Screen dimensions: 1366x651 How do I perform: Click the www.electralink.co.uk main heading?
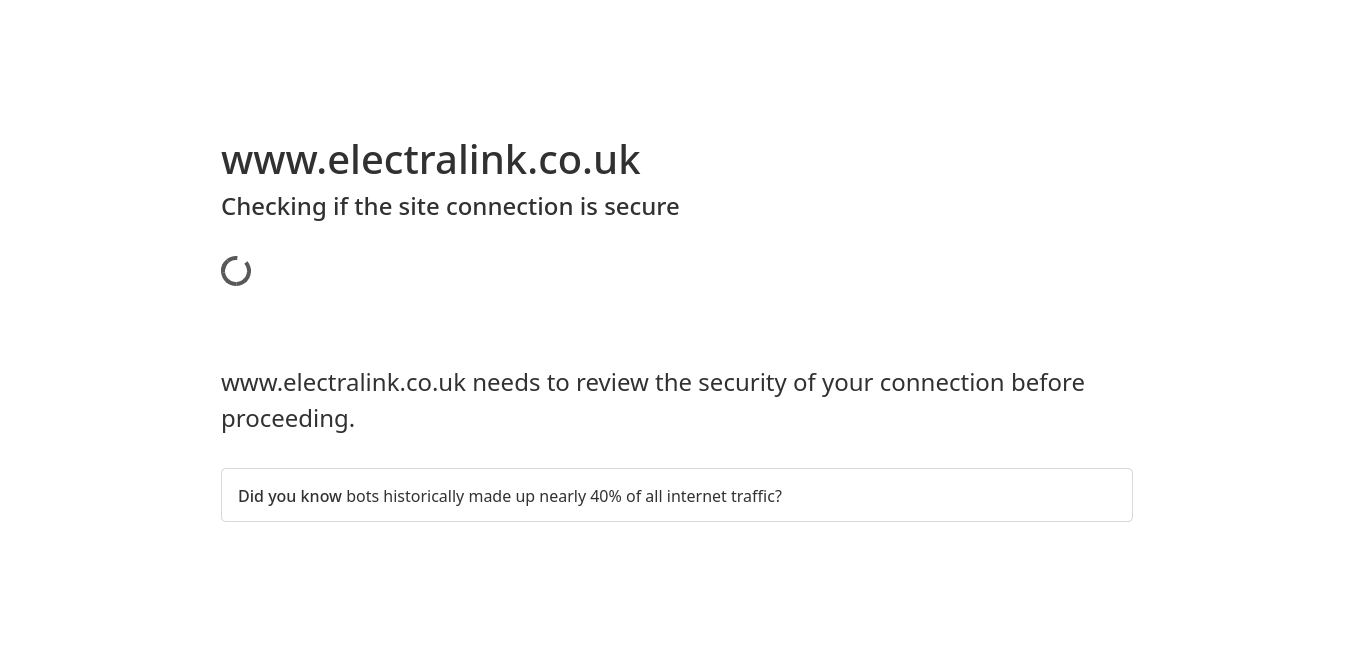coord(430,160)
